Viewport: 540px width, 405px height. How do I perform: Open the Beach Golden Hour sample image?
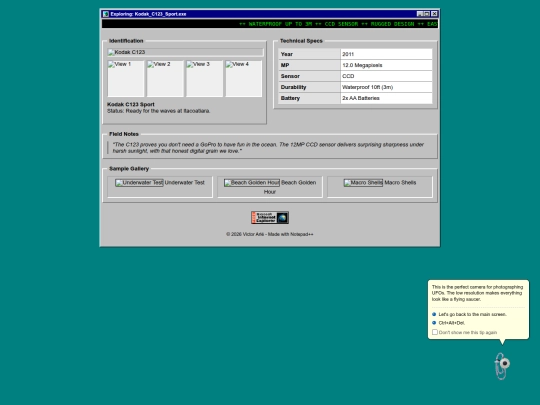point(252,183)
